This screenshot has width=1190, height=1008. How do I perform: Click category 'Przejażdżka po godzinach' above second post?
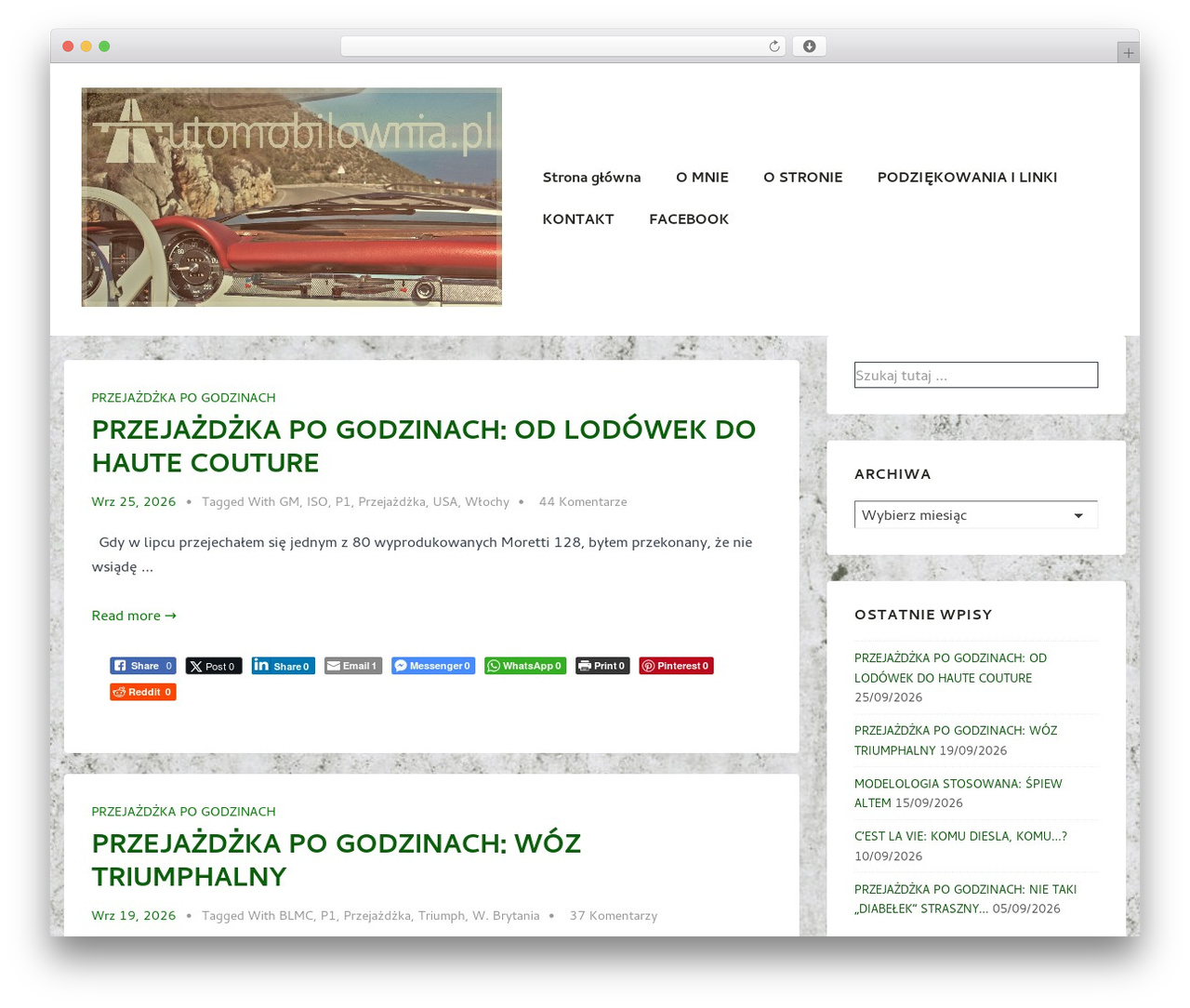coord(183,811)
